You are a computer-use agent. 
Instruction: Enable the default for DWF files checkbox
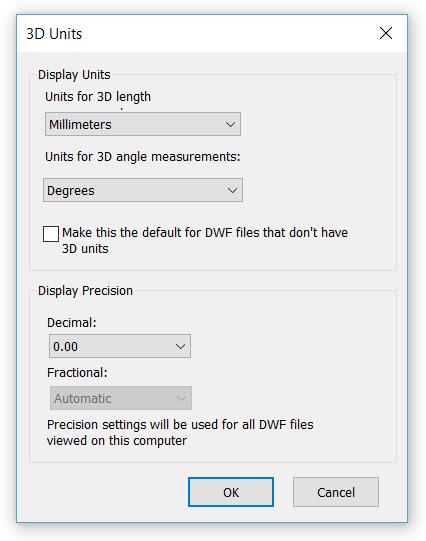point(51,234)
